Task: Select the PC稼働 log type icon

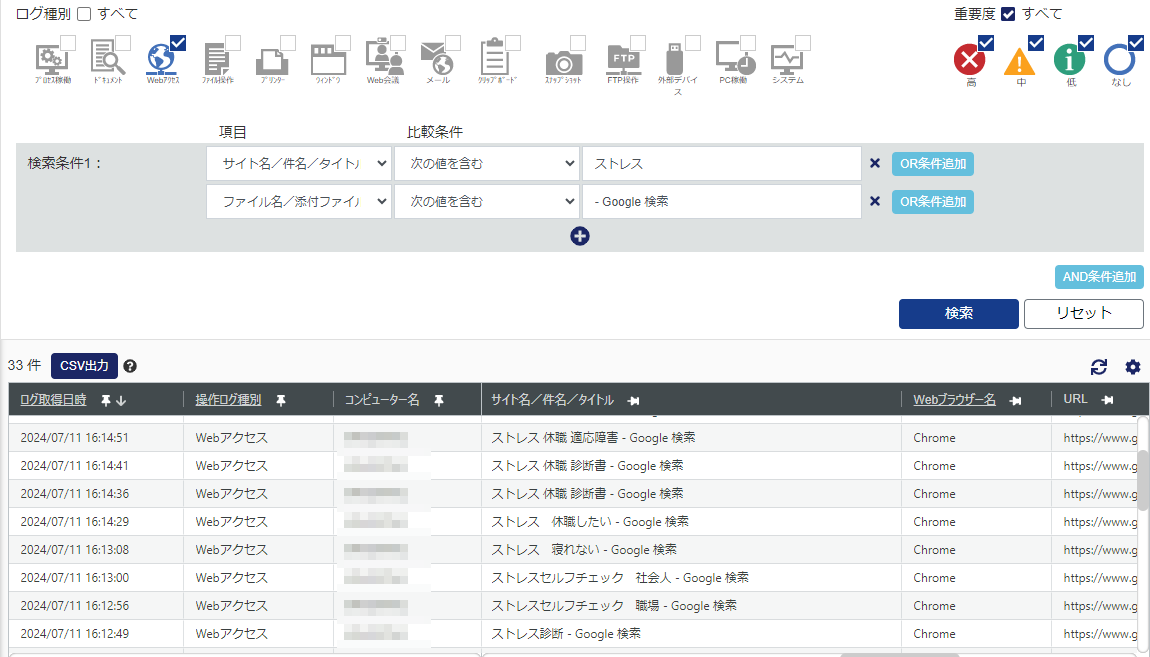Action: pyautogui.click(x=735, y=58)
